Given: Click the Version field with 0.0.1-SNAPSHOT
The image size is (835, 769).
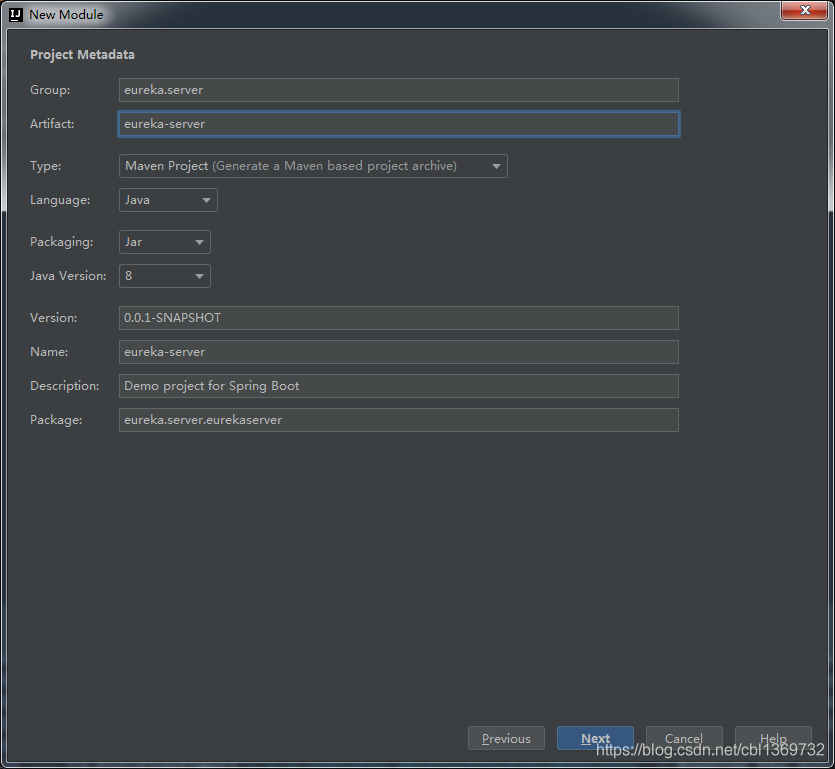Looking at the screenshot, I should [x=398, y=318].
